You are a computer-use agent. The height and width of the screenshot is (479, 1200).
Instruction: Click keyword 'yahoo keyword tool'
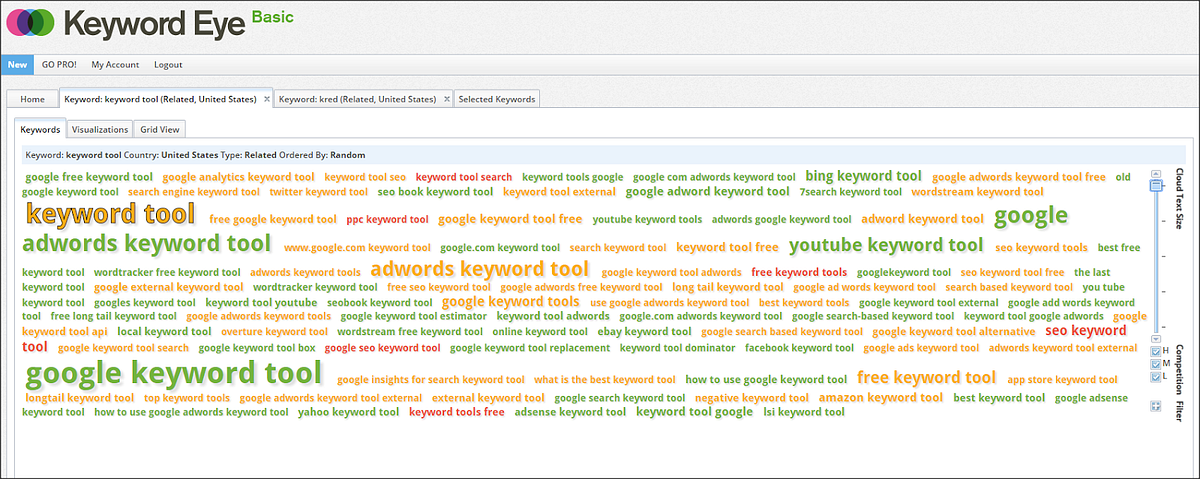click(349, 412)
